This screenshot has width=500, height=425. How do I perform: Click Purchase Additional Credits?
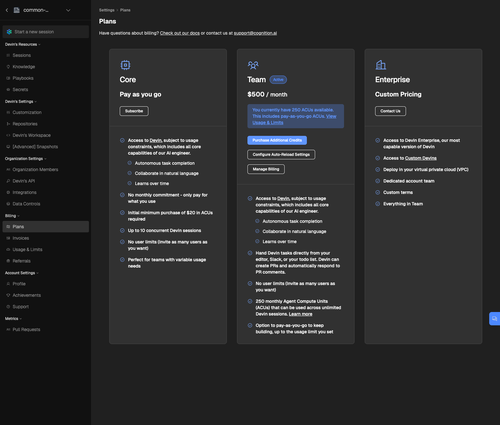click(277, 140)
